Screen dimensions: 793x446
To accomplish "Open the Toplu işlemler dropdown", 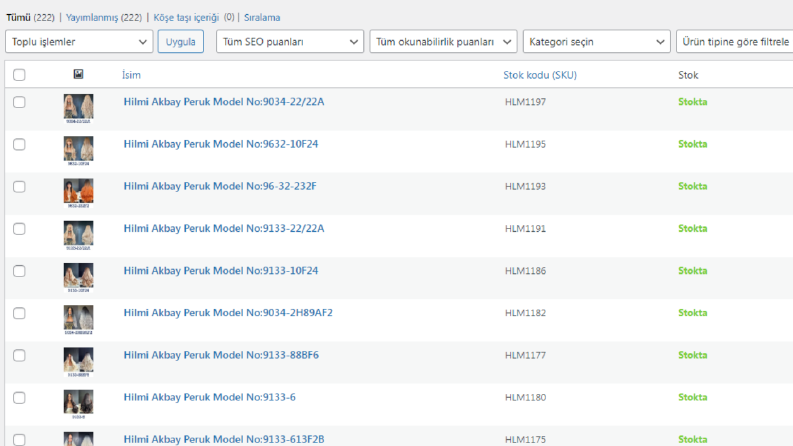I will 79,41.
